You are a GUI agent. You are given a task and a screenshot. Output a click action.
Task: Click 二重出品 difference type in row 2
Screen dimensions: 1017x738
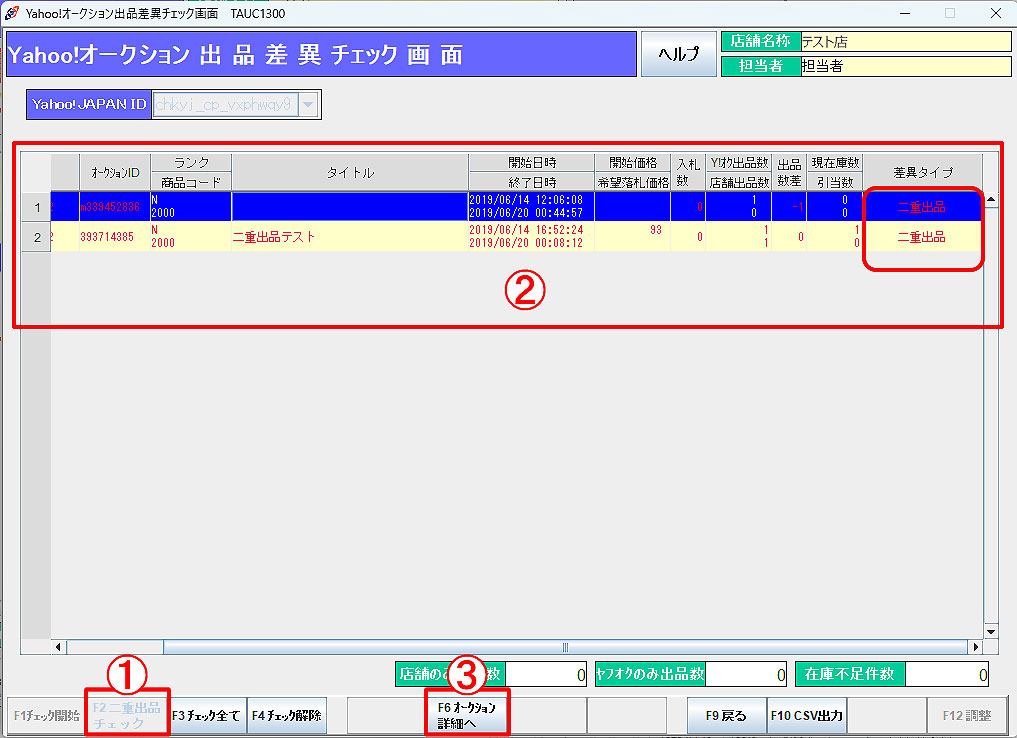pyautogui.click(x=922, y=237)
